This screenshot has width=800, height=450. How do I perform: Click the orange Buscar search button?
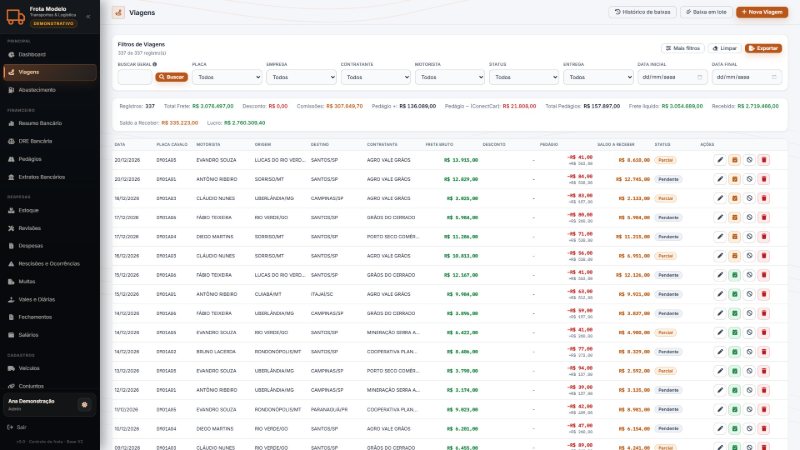pyautogui.click(x=171, y=77)
